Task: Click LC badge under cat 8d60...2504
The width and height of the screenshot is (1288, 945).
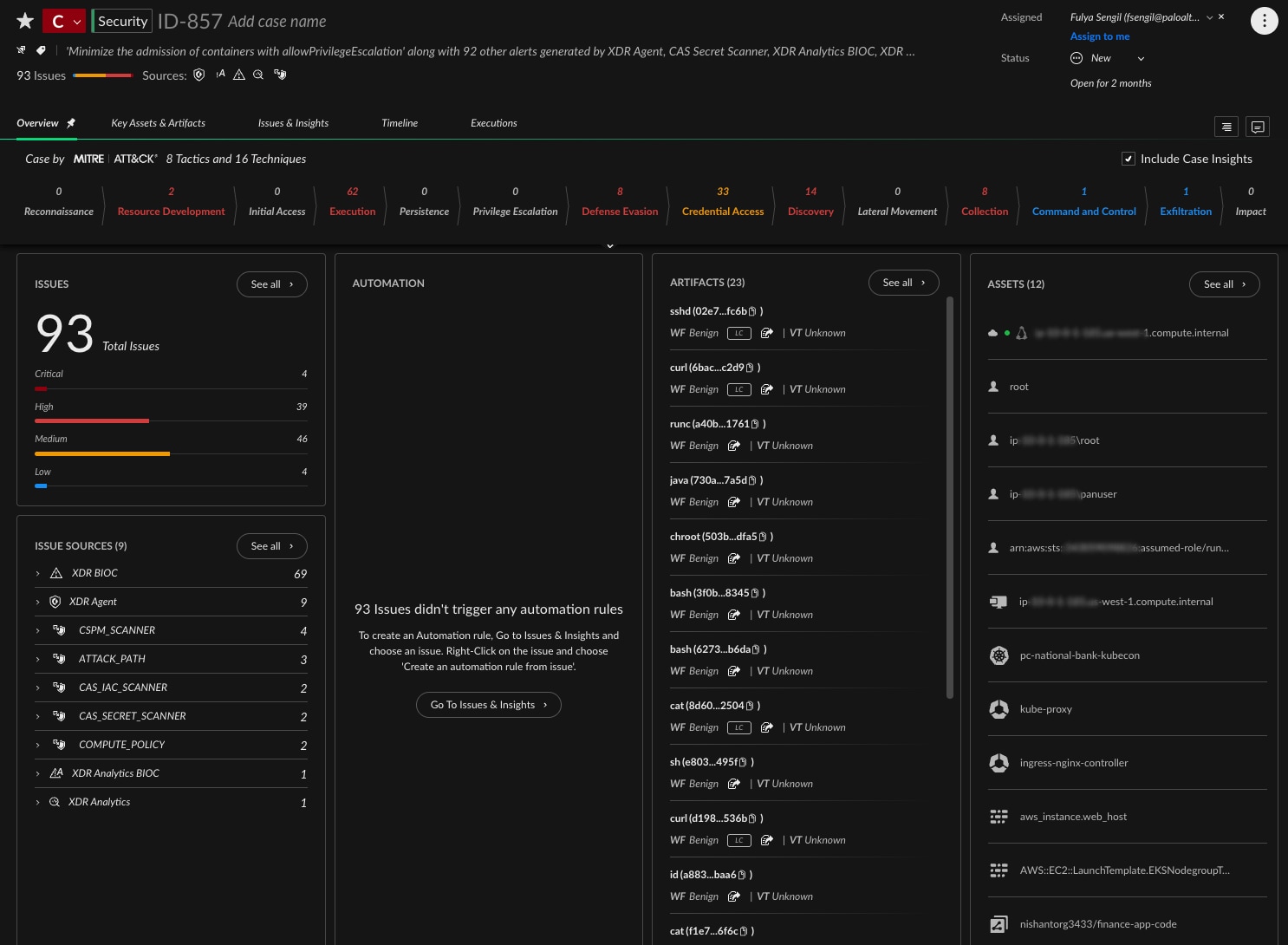Action: (738, 727)
